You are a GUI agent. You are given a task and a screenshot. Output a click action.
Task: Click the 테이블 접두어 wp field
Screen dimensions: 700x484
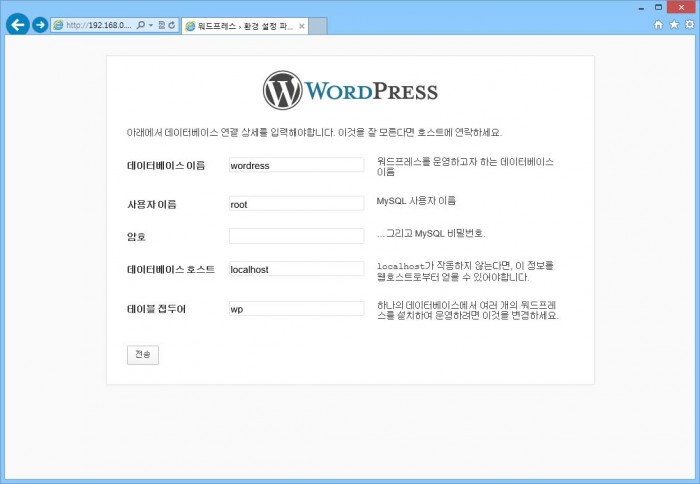tap(296, 309)
